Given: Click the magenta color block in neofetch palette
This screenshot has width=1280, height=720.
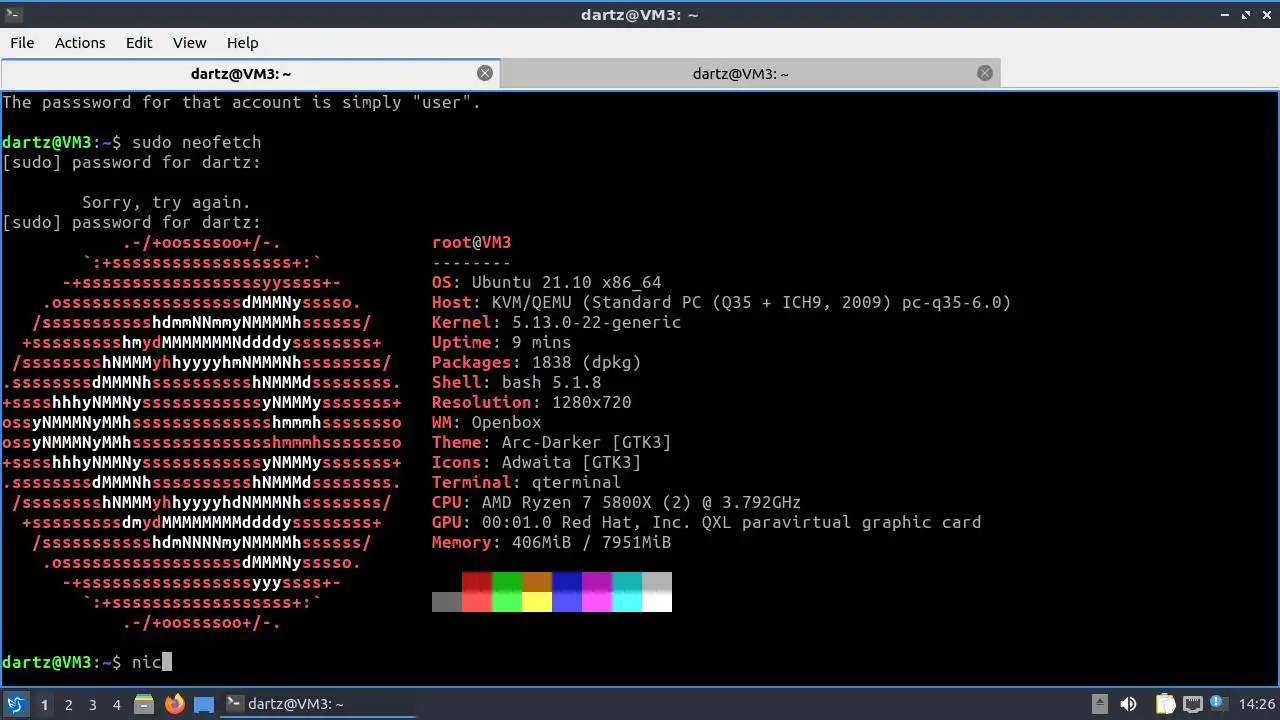Looking at the screenshot, I should coord(597,592).
